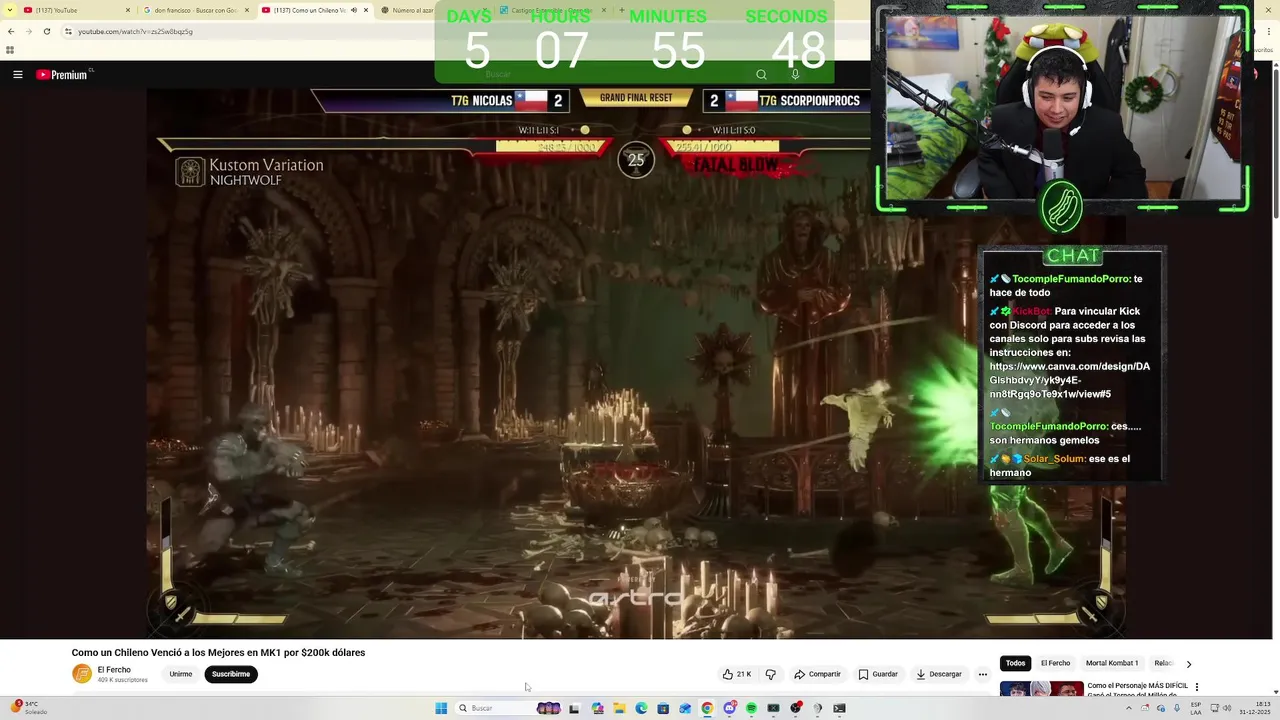This screenshot has height=720, width=1280.
Task: Open Spotify from the taskbar
Action: click(x=751, y=708)
